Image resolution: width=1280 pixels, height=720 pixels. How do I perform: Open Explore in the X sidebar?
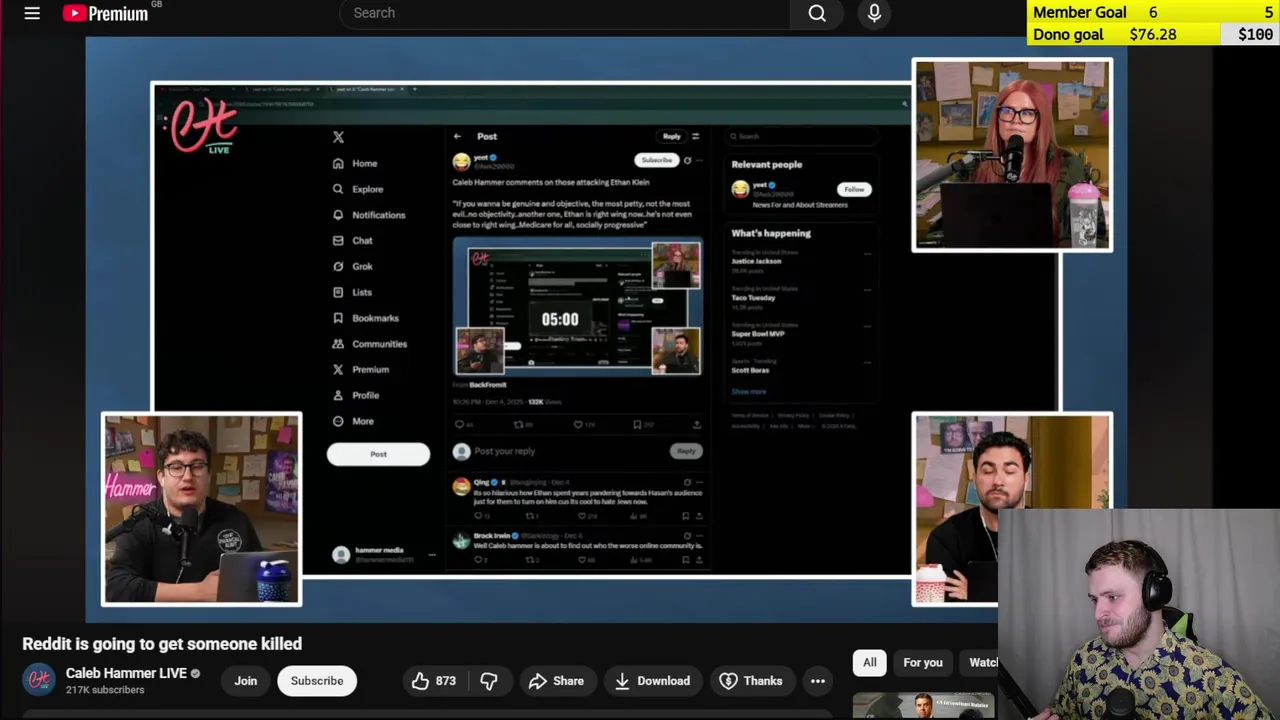[358, 189]
